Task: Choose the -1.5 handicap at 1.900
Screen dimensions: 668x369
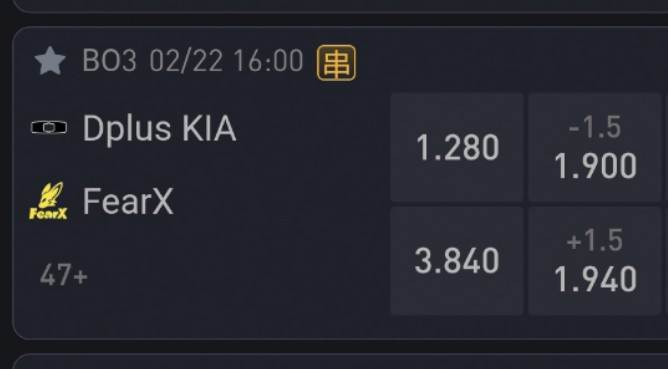Action: [594, 147]
